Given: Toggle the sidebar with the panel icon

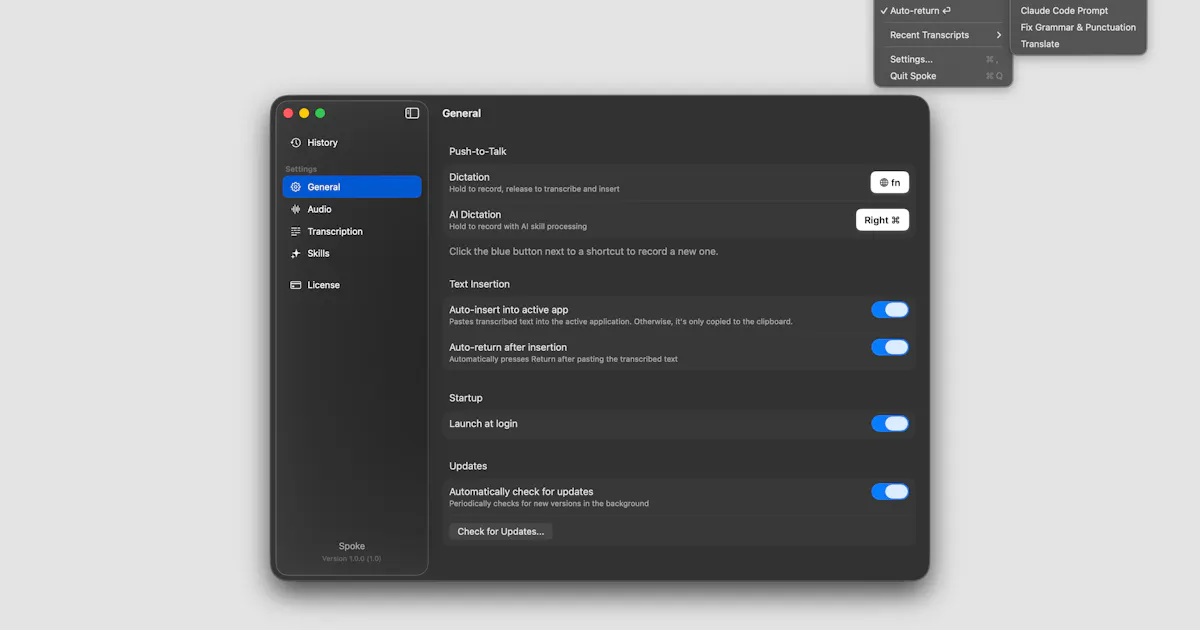Looking at the screenshot, I should [x=412, y=113].
